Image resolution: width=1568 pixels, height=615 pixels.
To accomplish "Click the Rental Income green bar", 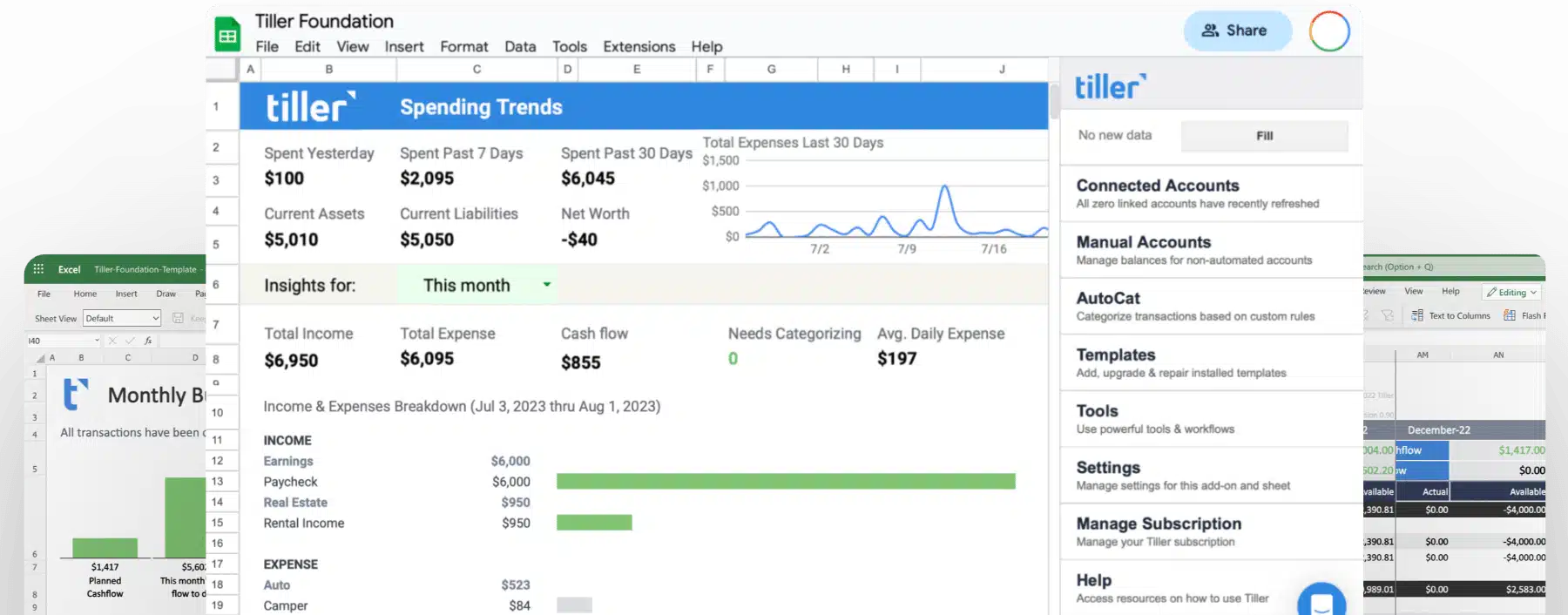I will [594, 523].
